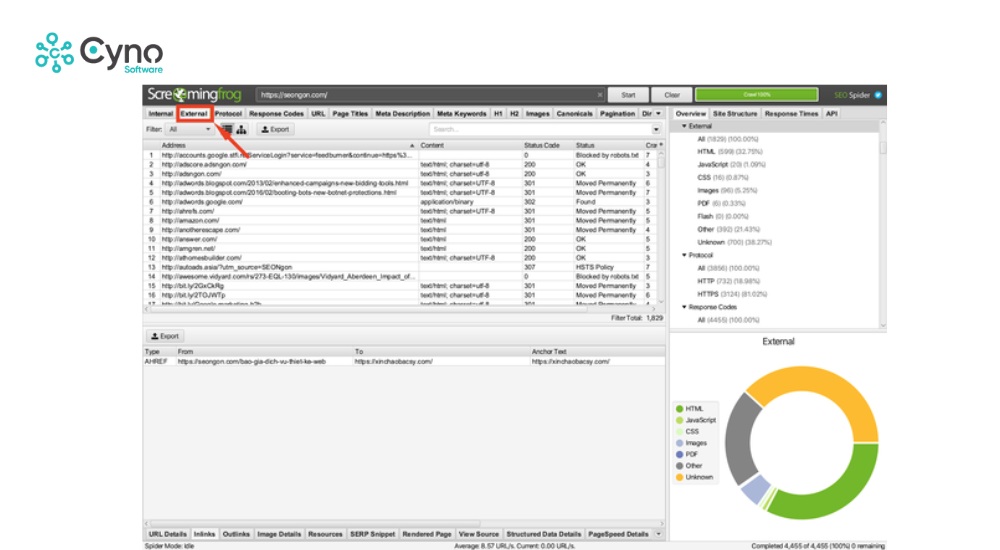Click into the Search input field
The height and width of the screenshot is (550, 1000).
click(540, 129)
